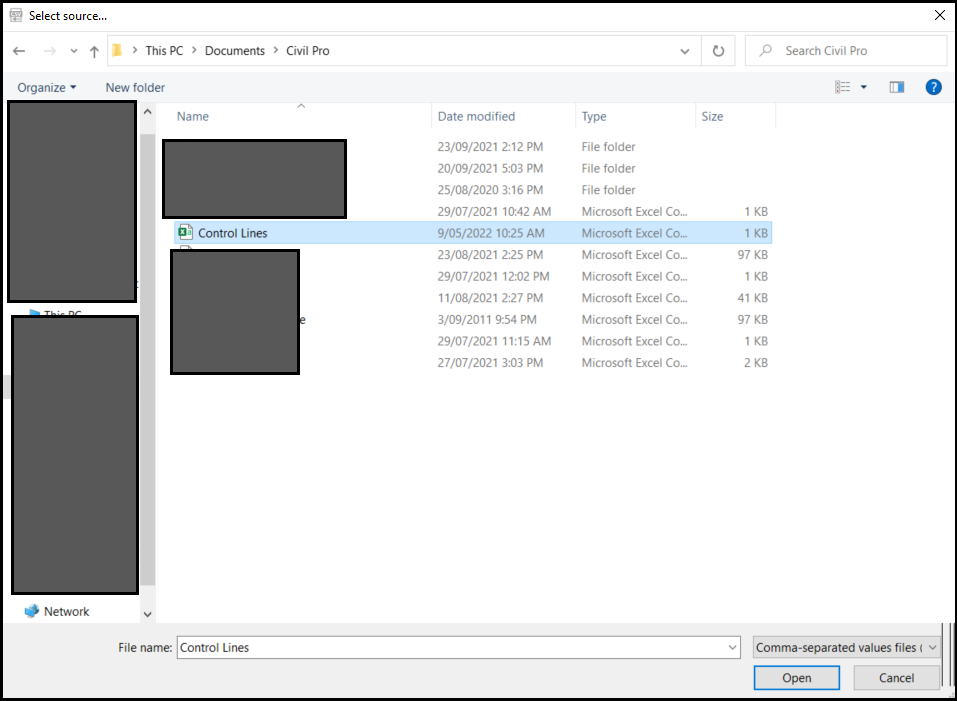The image size is (957, 701).
Task: Click the change view layout icon
Action: pos(843,87)
